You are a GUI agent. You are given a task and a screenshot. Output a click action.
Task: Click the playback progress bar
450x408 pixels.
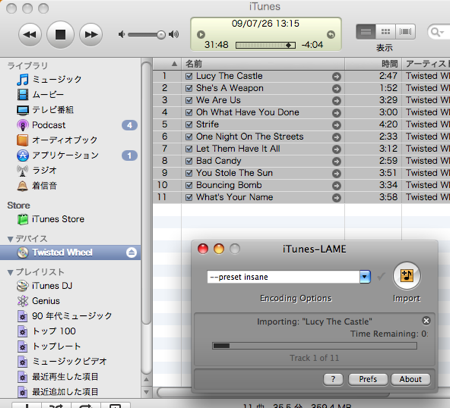265,45
